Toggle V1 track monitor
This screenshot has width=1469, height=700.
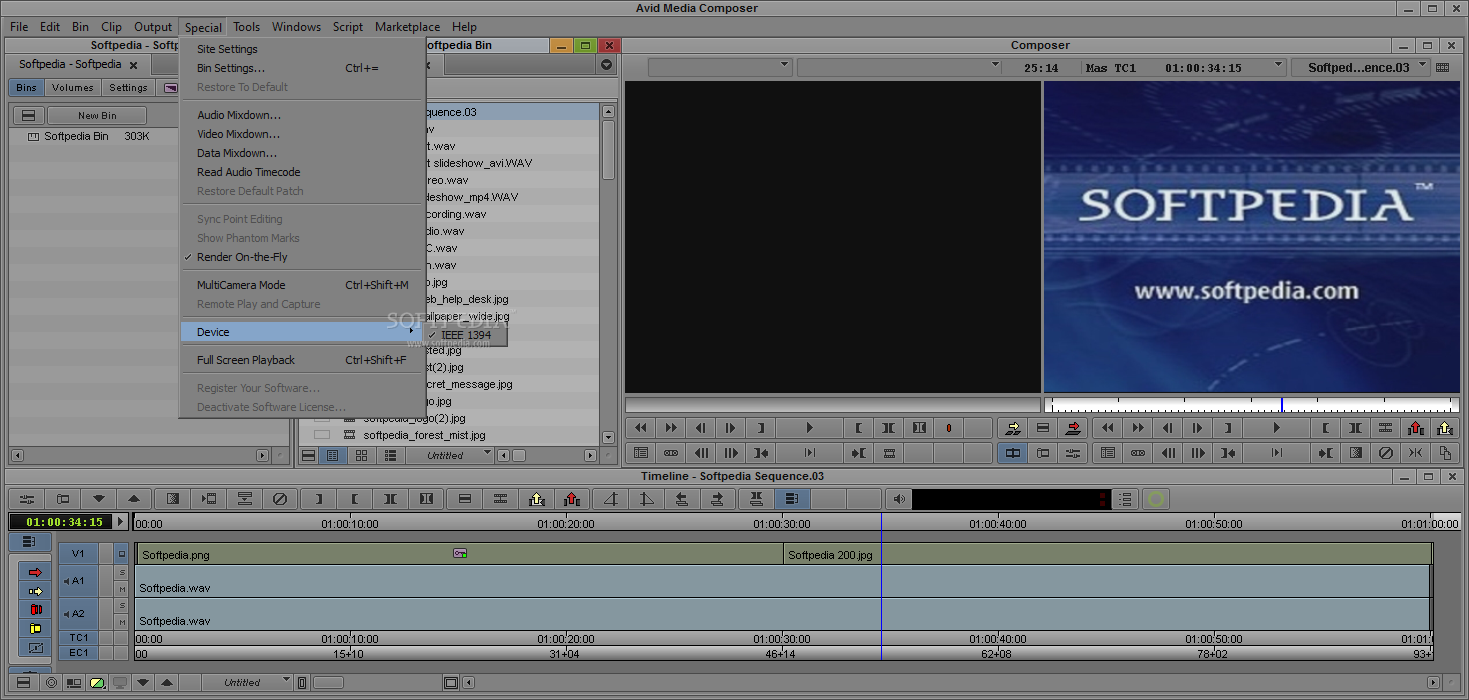(122, 553)
